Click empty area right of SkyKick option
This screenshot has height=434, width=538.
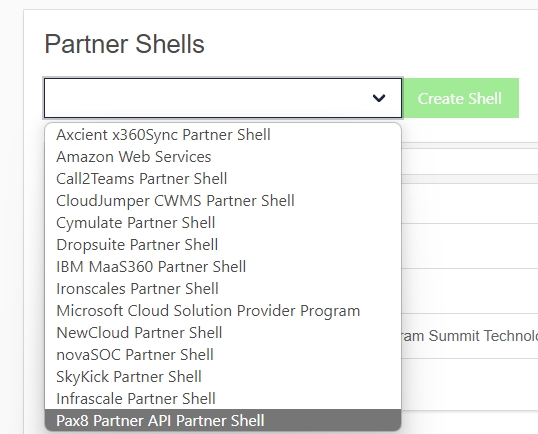click(x=302, y=376)
